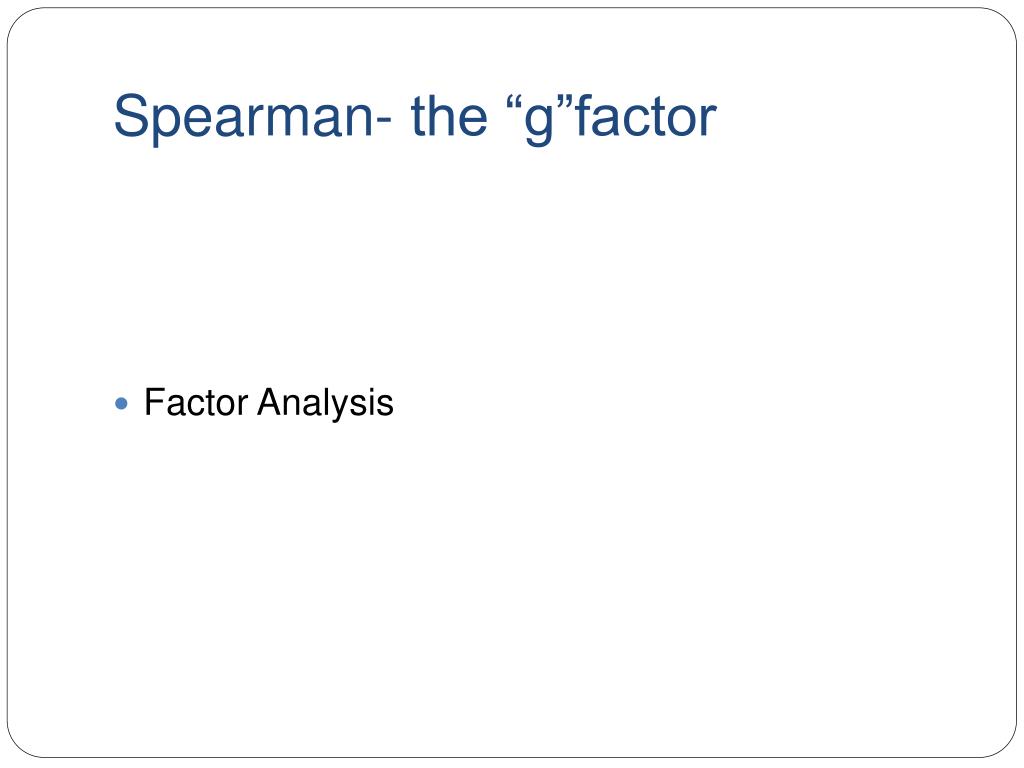
Task: Select the slide title about Spearman
Action: (415, 116)
